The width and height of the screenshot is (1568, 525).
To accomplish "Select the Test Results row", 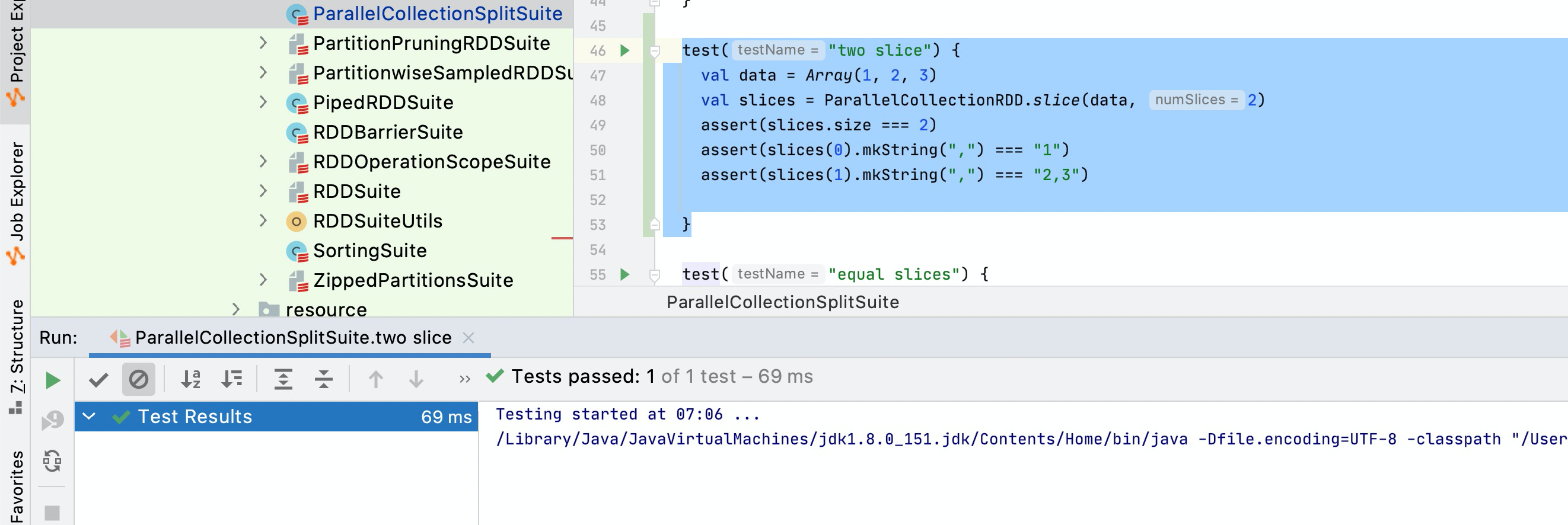I will (276, 417).
